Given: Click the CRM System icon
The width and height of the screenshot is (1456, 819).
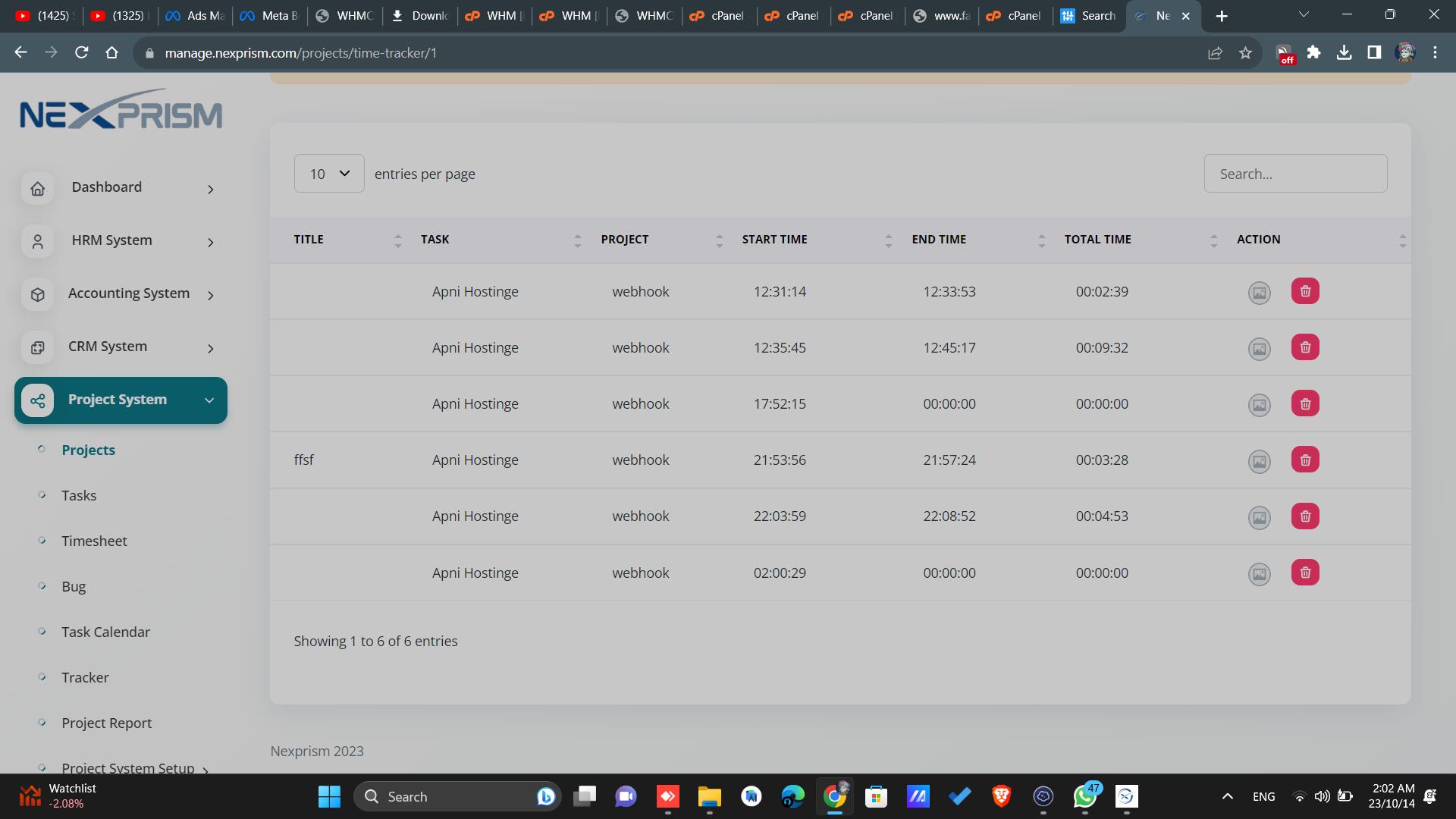Looking at the screenshot, I should coord(38,347).
